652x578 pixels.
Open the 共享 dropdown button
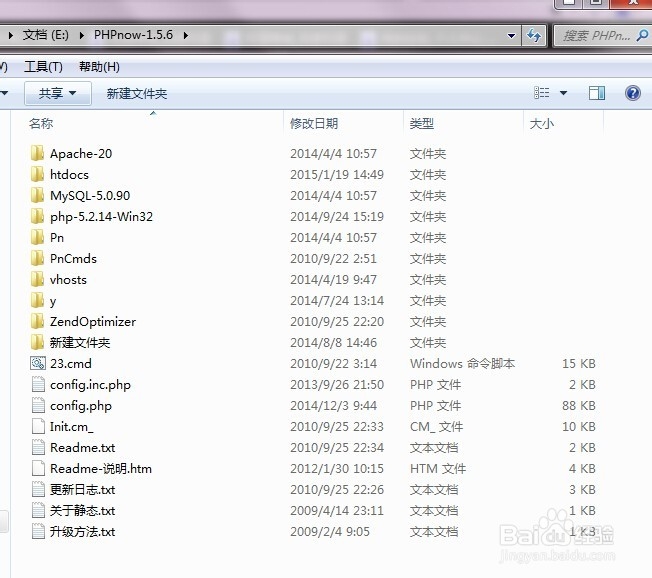[57, 93]
